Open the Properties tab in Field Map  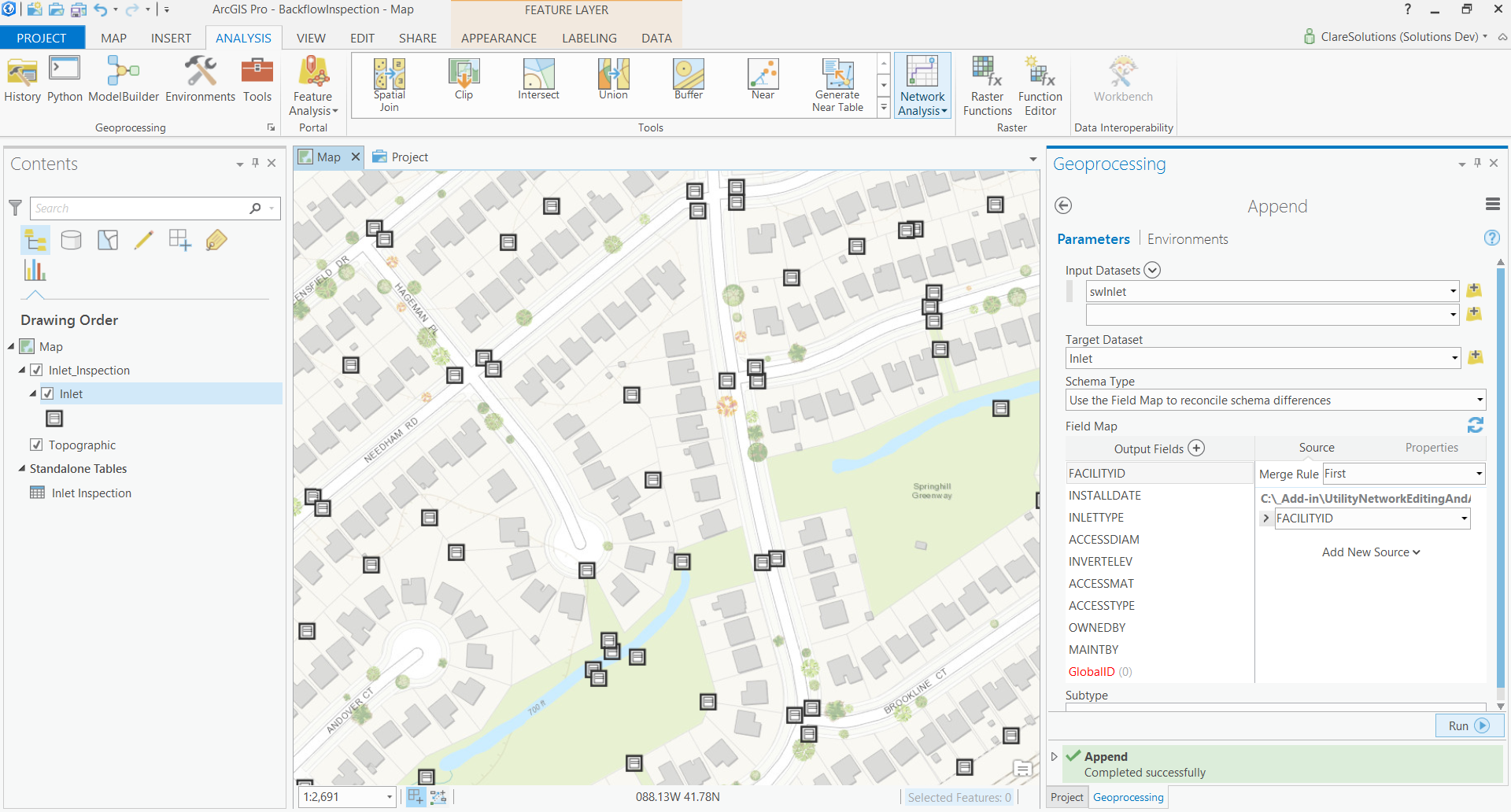[x=1432, y=448]
